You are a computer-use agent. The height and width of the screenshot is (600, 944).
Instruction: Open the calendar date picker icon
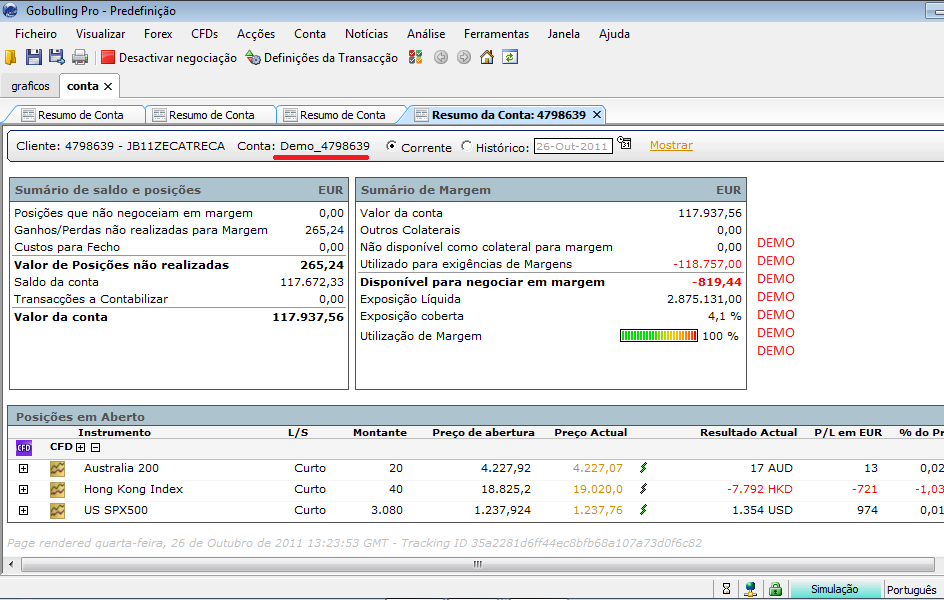point(624,143)
